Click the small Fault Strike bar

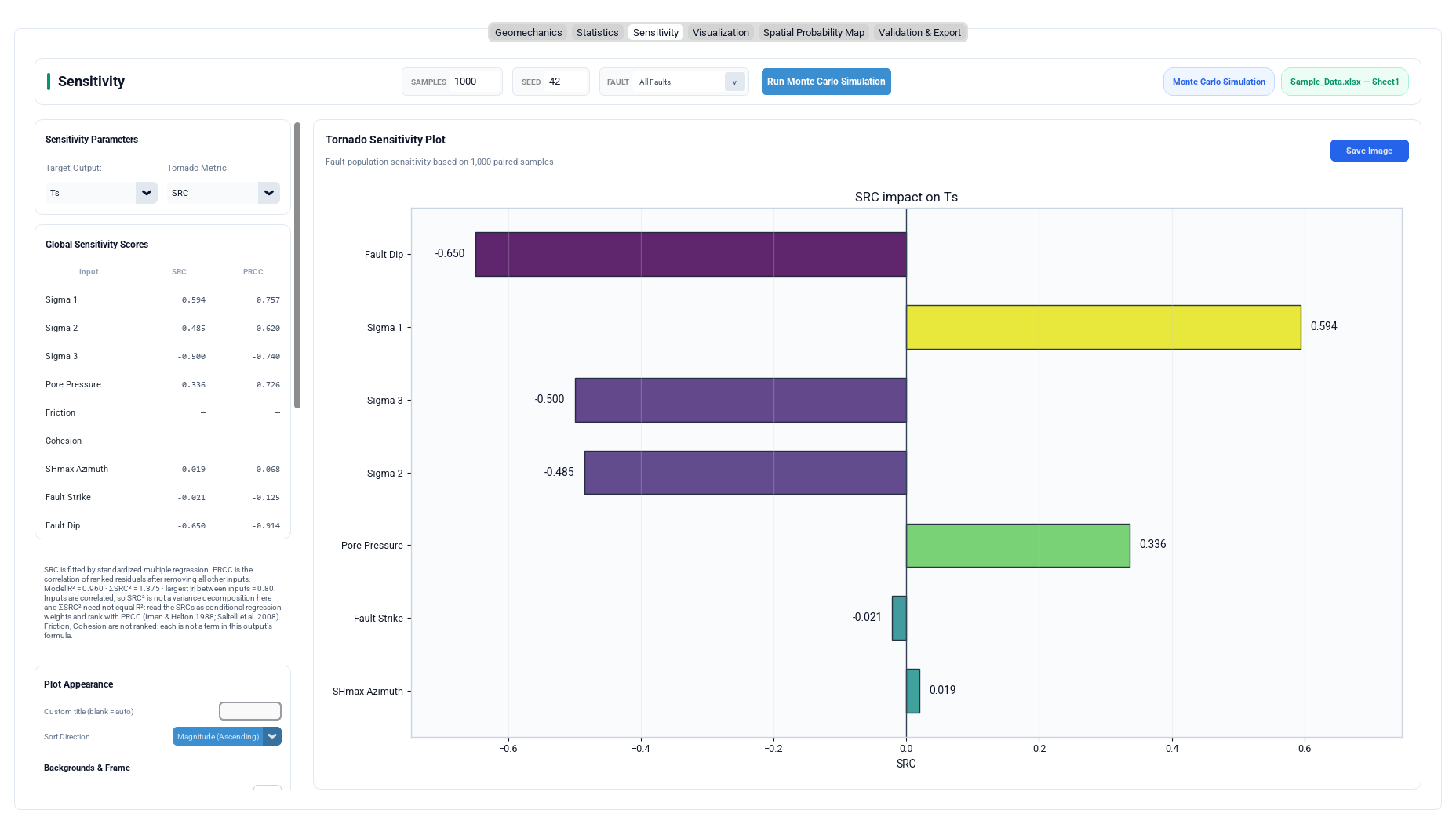click(x=899, y=618)
